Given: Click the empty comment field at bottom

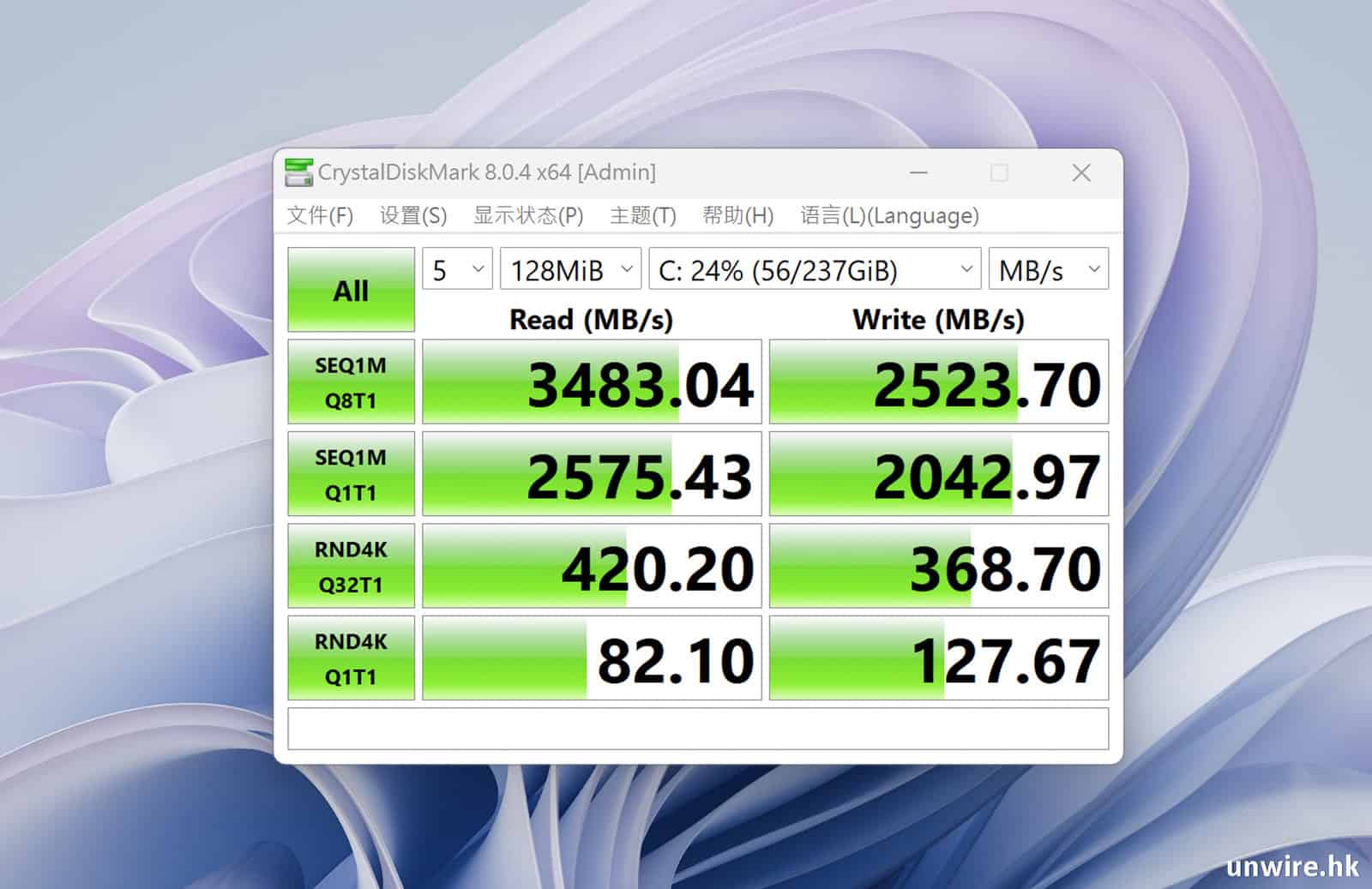Looking at the screenshot, I should point(698,729).
